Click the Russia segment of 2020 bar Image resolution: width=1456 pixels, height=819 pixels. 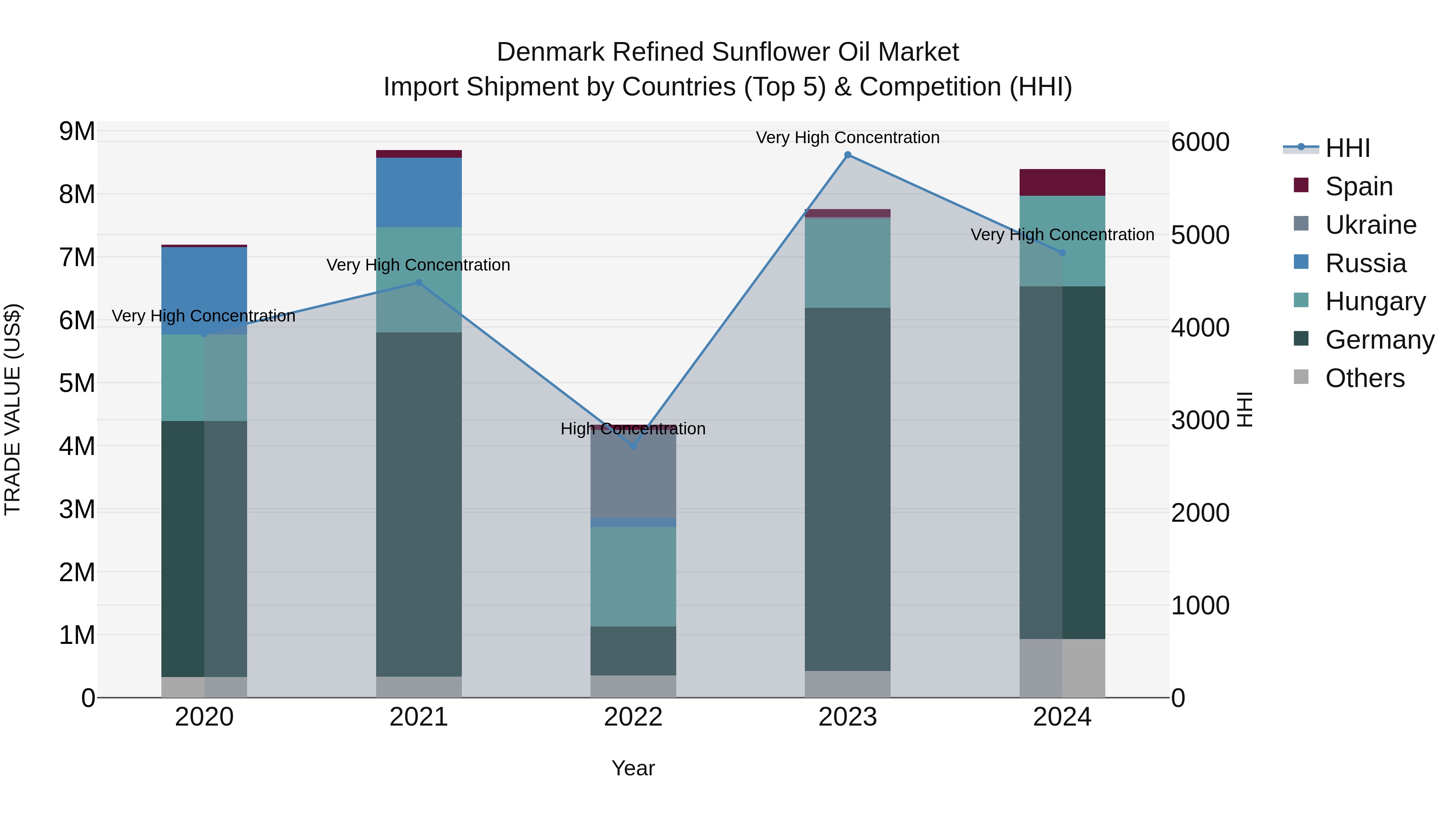pyautogui.click(x=205, y=290)
